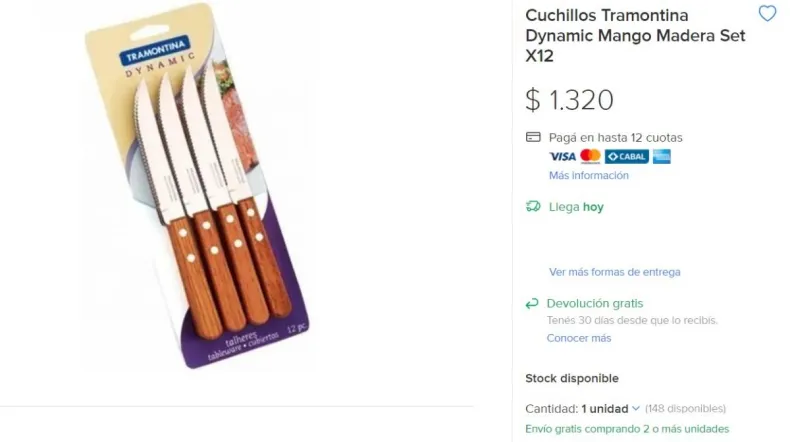Click 'Pagá en hasta 12 cuotas' text

(615, 137)
